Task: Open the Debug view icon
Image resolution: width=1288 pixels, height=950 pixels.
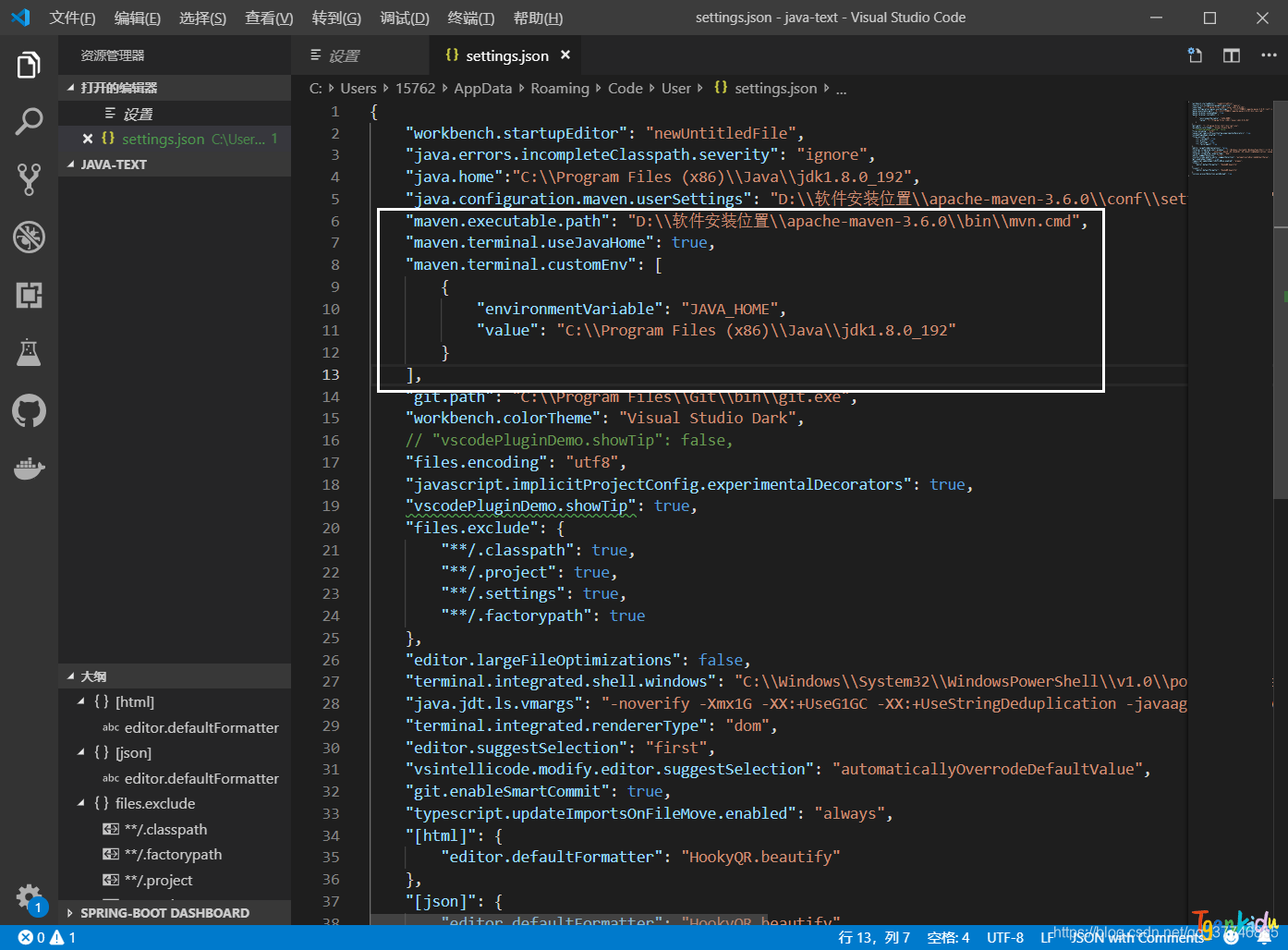Action: tap(29, 237)
